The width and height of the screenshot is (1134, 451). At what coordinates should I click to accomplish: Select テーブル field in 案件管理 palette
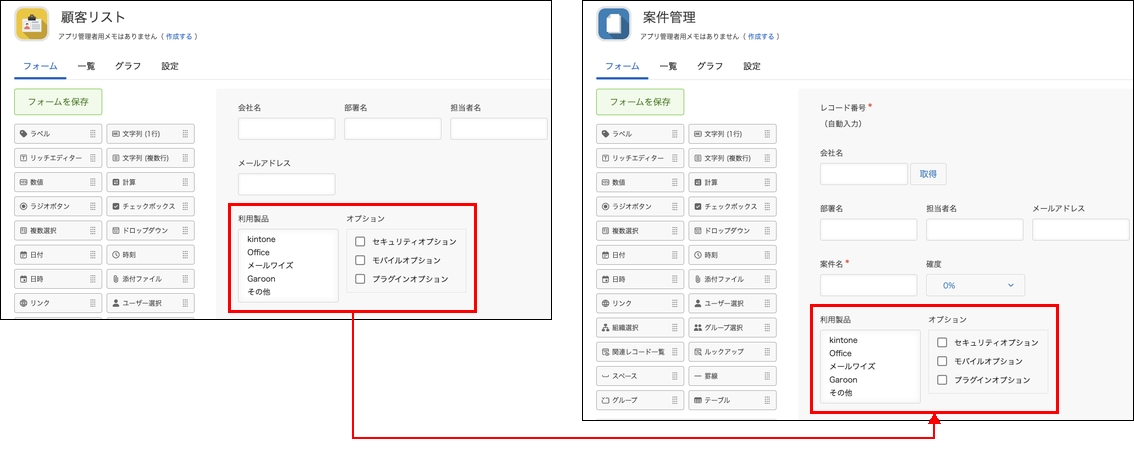(733, 400)
